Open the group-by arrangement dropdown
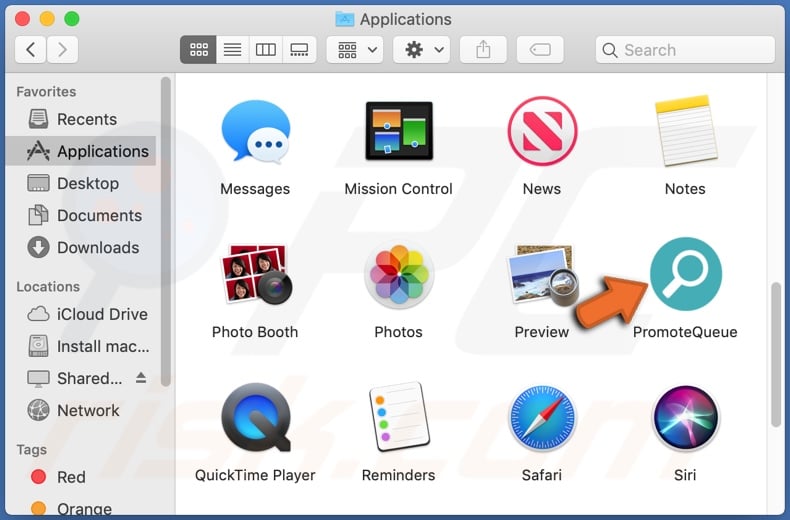 pyautogui.click(x=355, y=49)
